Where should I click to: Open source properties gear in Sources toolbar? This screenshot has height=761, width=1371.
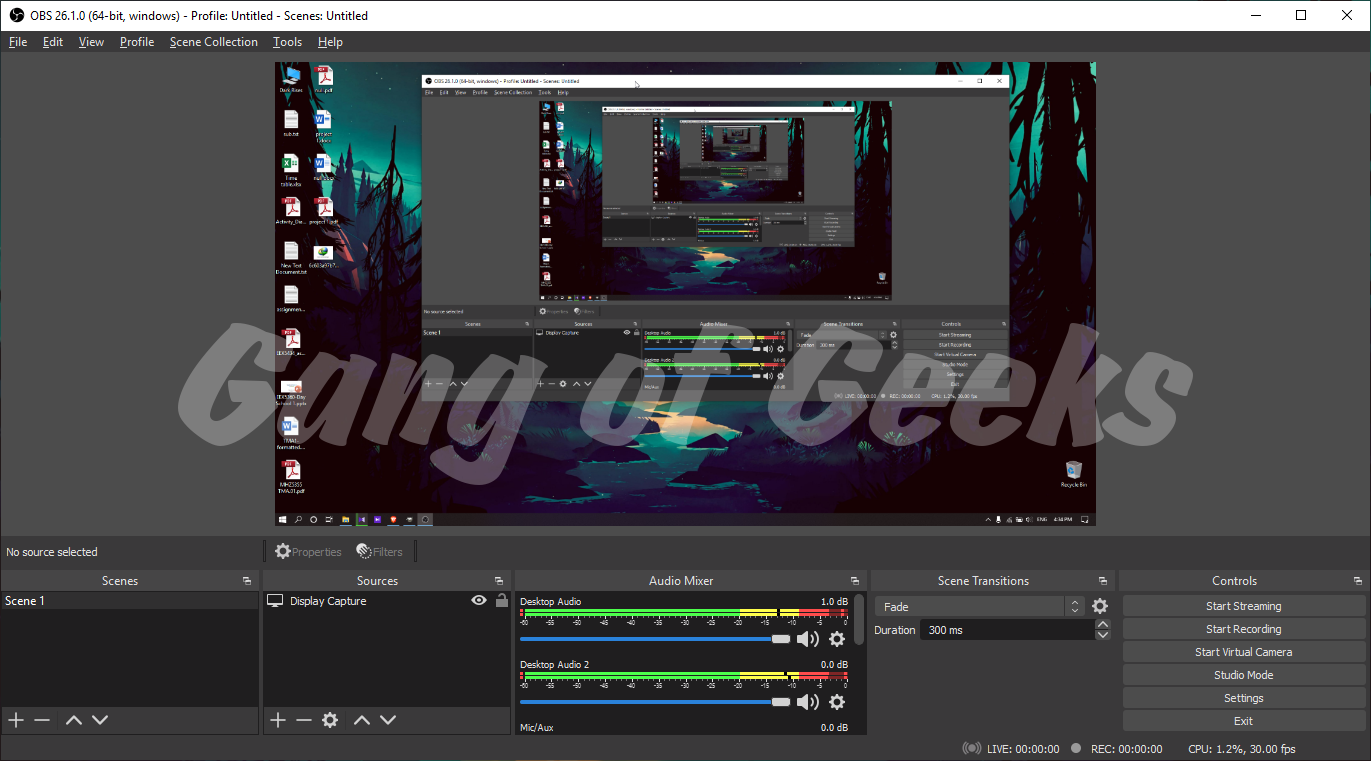(330, 720)
